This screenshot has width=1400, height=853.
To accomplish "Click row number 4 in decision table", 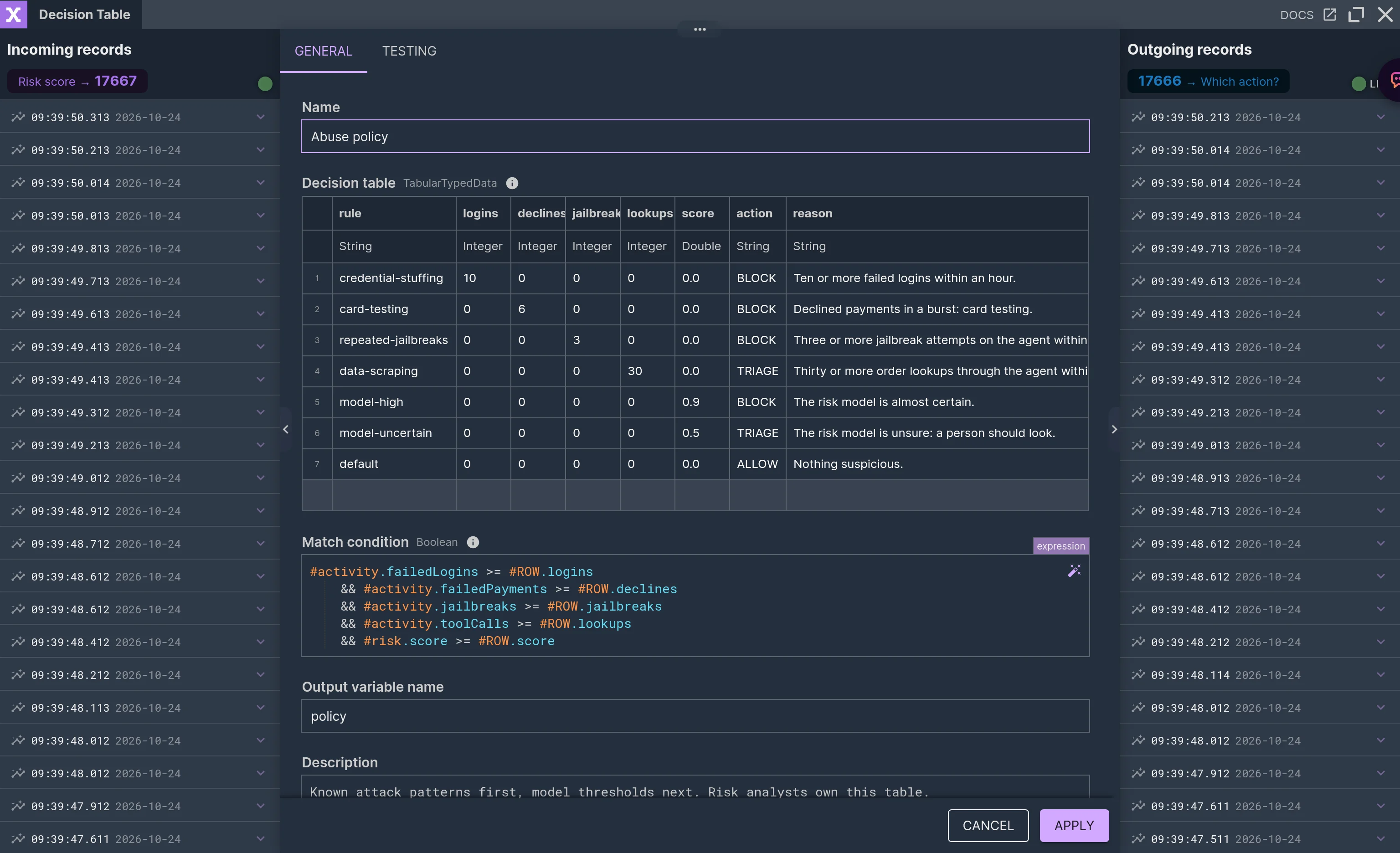I will 317,371.
